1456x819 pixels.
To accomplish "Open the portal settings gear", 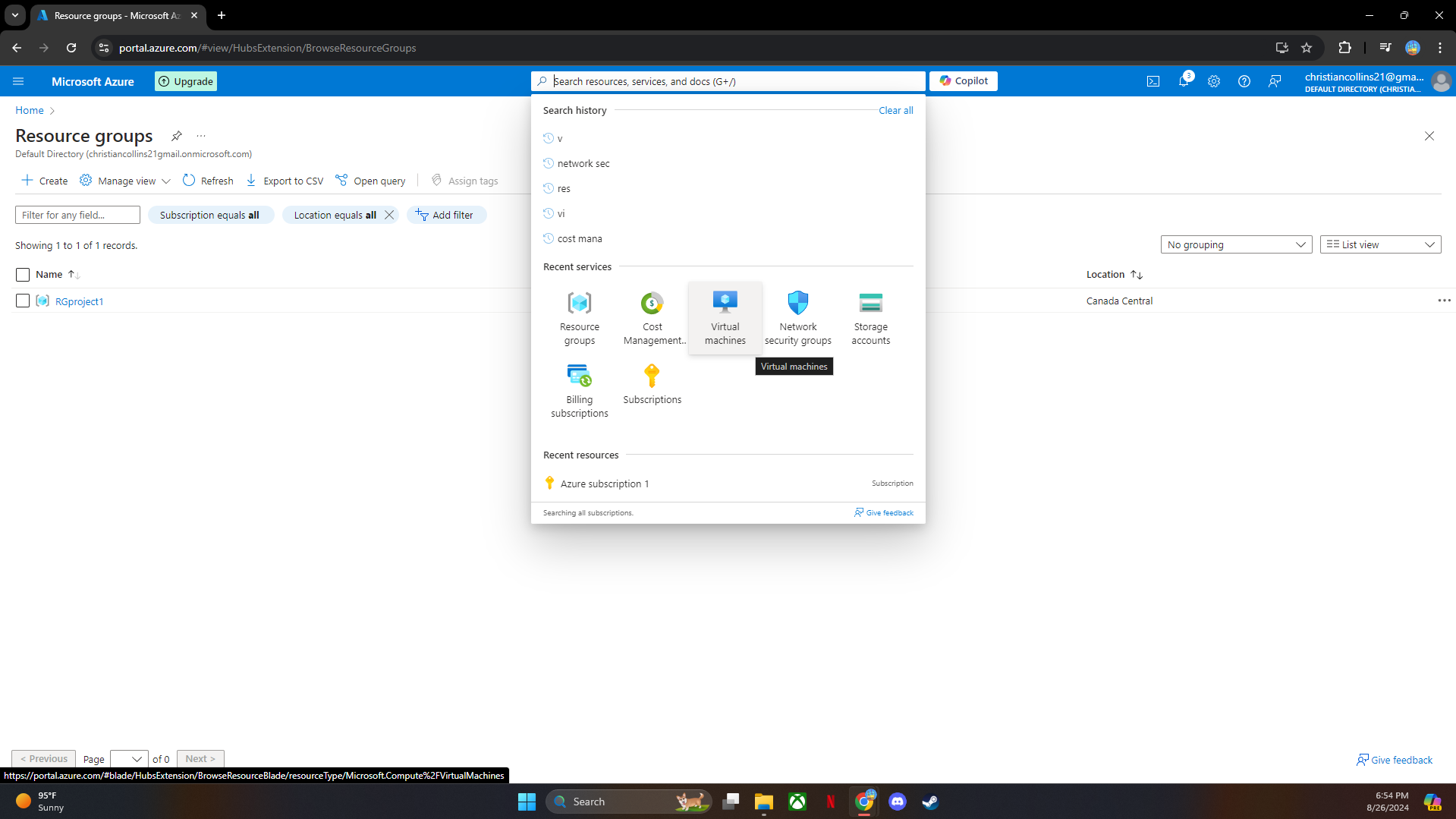I will (x=1214, y=81).
